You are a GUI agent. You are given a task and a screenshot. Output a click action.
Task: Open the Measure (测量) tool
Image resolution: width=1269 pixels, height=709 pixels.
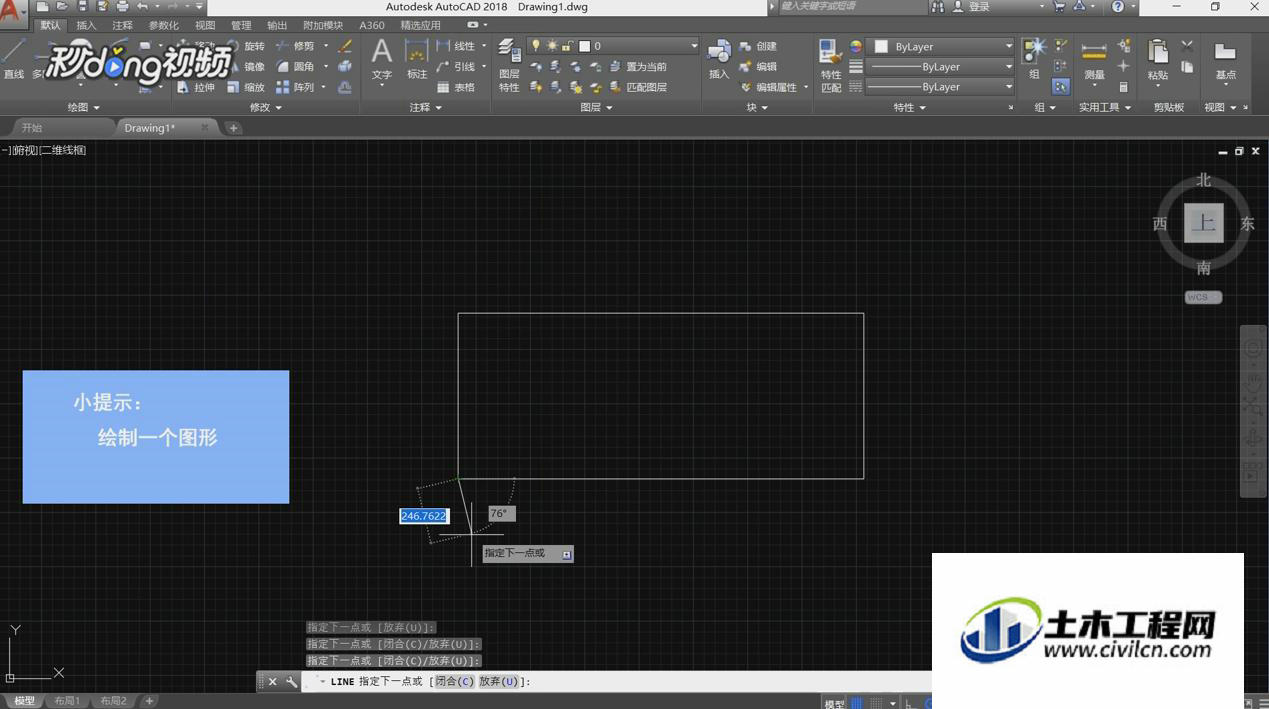pyautogui.click(x=1095, y=61)
